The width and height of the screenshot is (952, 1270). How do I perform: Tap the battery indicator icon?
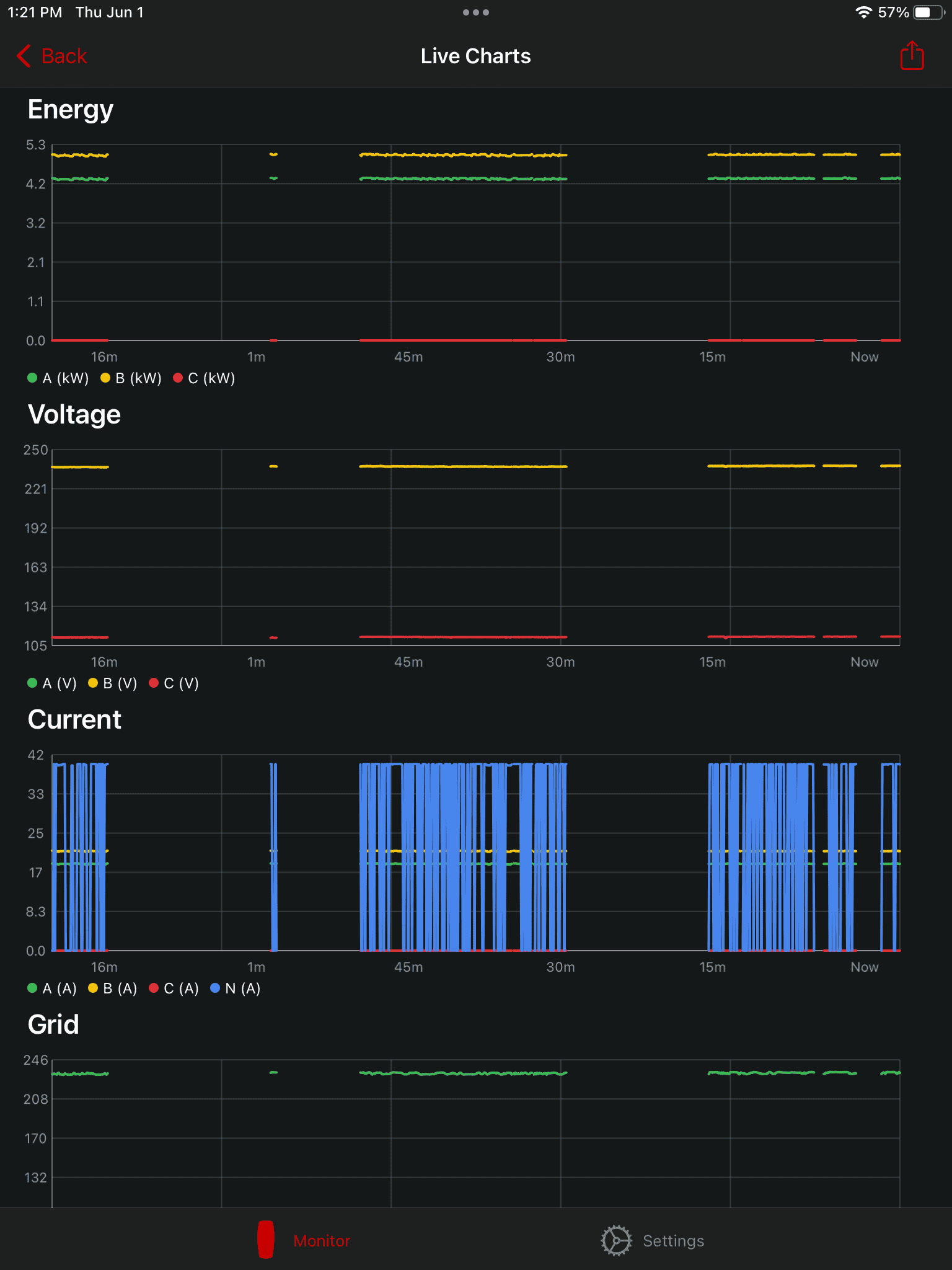point(928,12)
